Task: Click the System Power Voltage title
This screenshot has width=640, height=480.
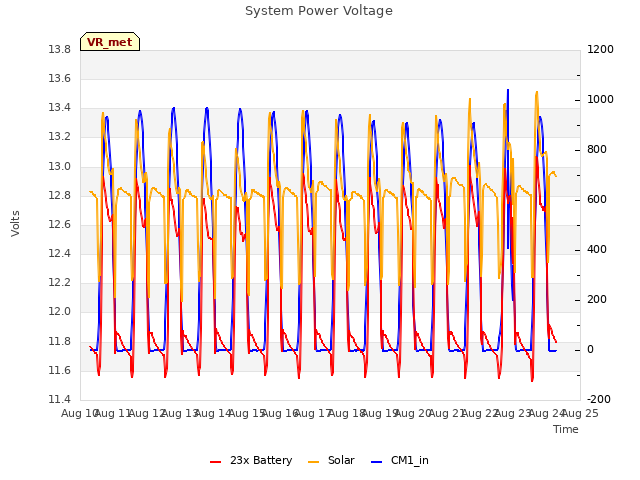Action: pos(319,11)
